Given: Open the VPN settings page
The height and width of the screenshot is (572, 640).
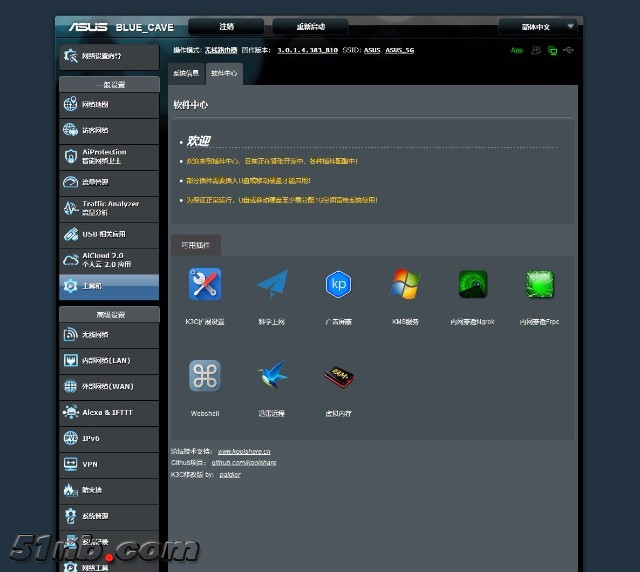Looking at the screenshot, I should 109,464.
